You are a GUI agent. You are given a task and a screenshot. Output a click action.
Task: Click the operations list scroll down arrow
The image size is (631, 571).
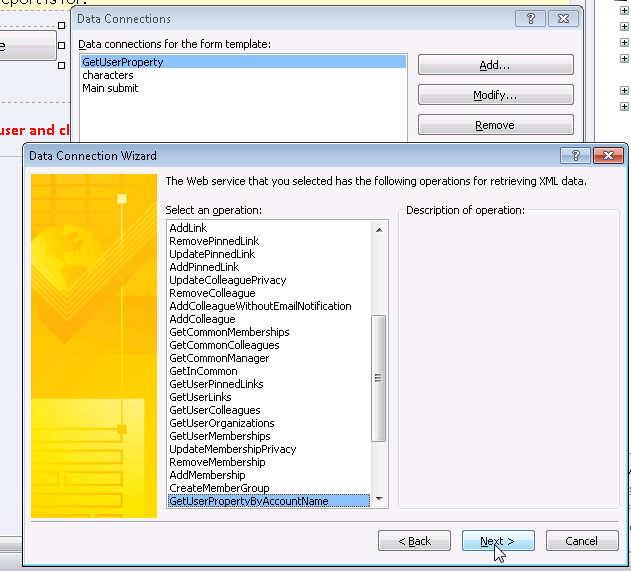(379, 500)
